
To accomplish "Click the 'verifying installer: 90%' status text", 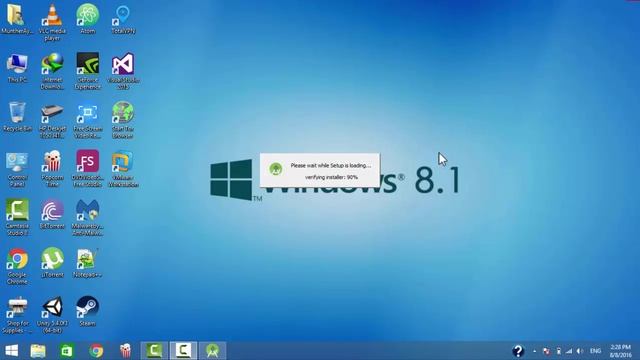I will click(x=331, y=177).
